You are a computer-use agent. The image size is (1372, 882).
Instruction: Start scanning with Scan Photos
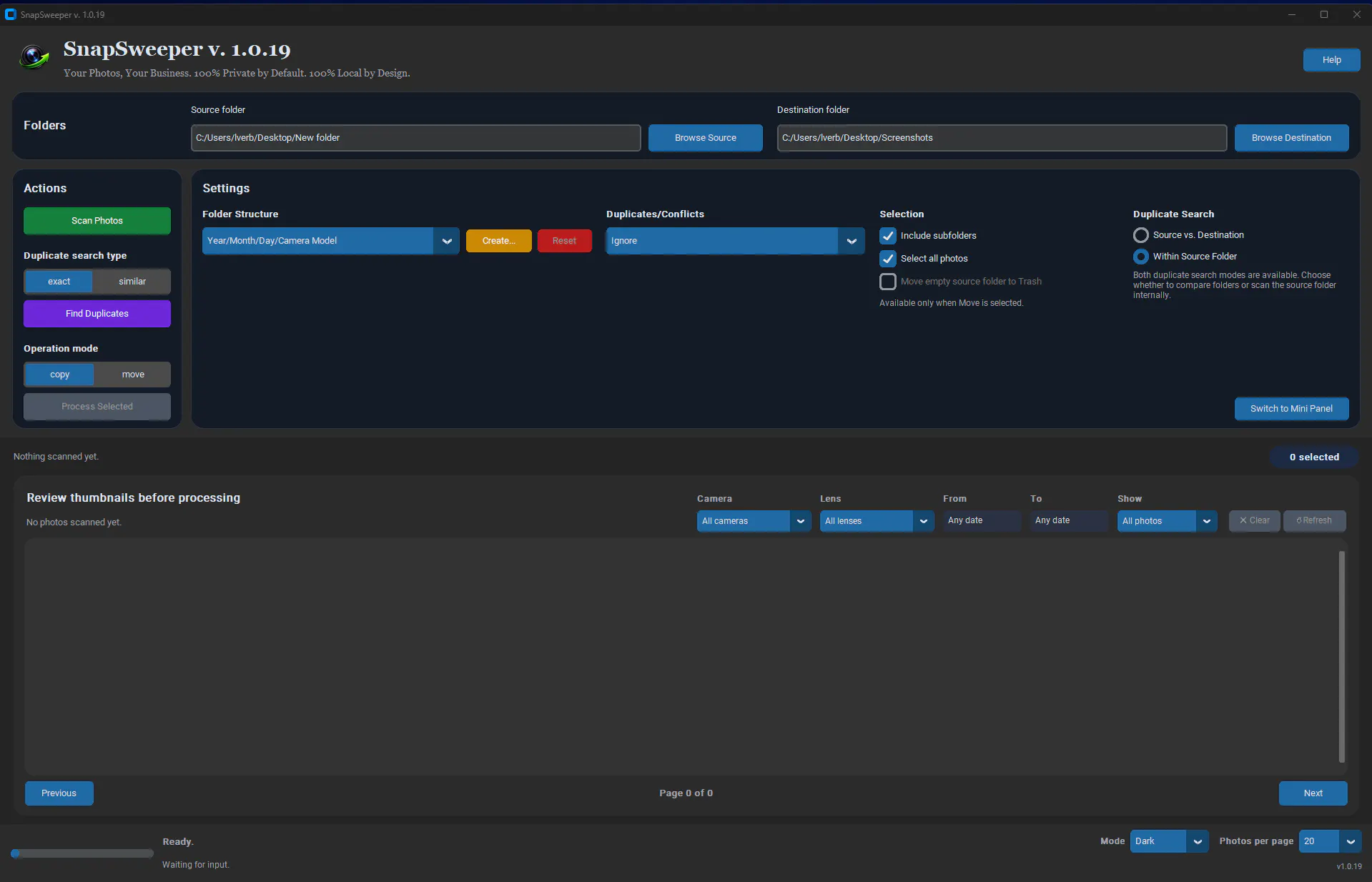[97, 221]
